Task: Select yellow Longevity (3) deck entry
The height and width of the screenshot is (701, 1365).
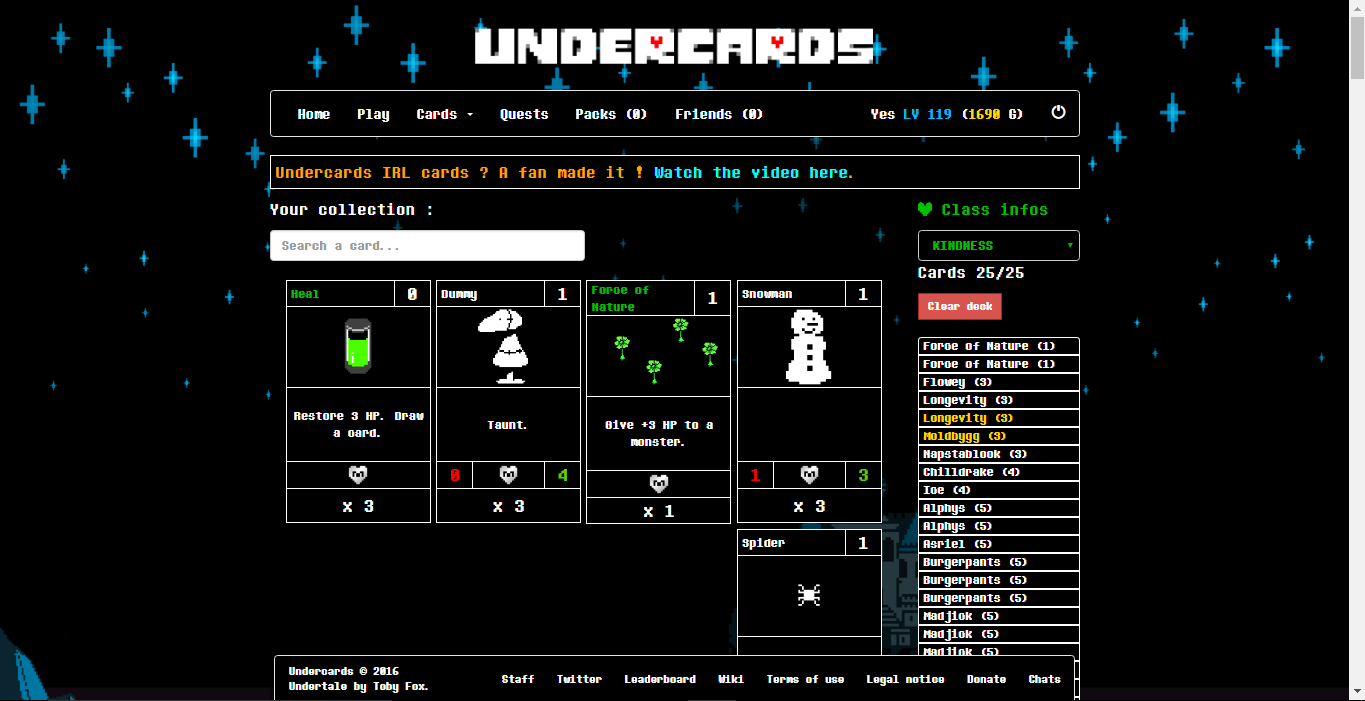Action: 999,418
